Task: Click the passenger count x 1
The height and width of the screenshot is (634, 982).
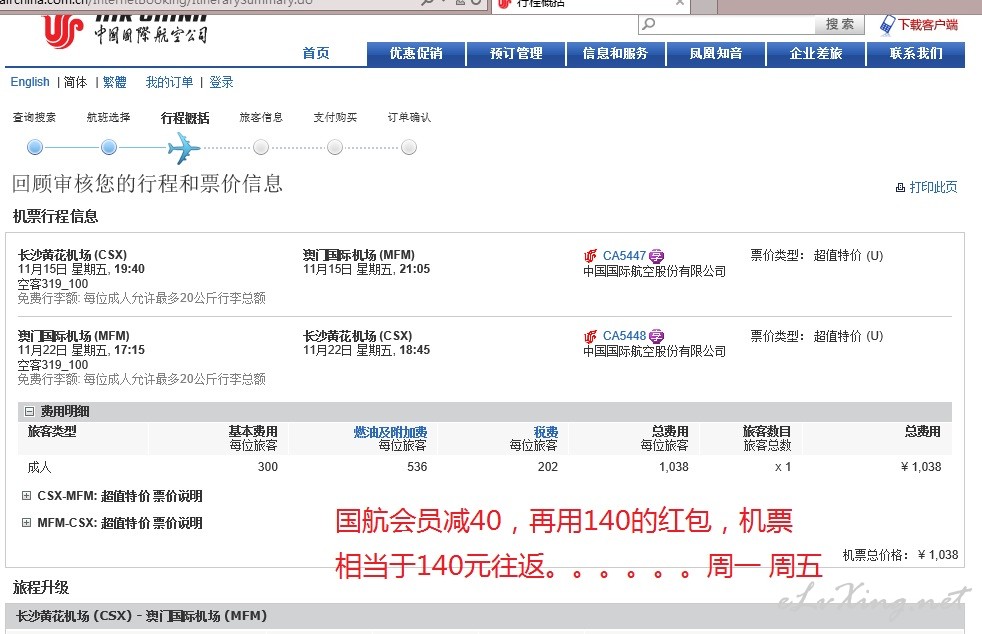Action: coord(783,467)
